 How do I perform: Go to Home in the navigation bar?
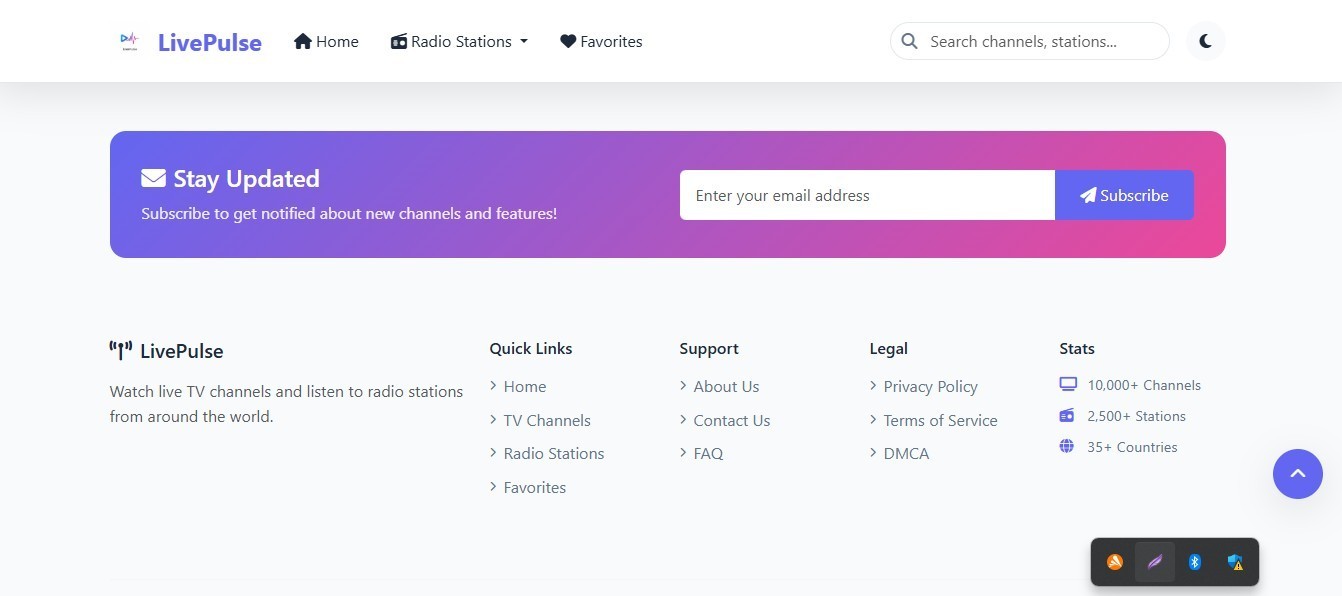pyautogui.click(x=326, y=41)
